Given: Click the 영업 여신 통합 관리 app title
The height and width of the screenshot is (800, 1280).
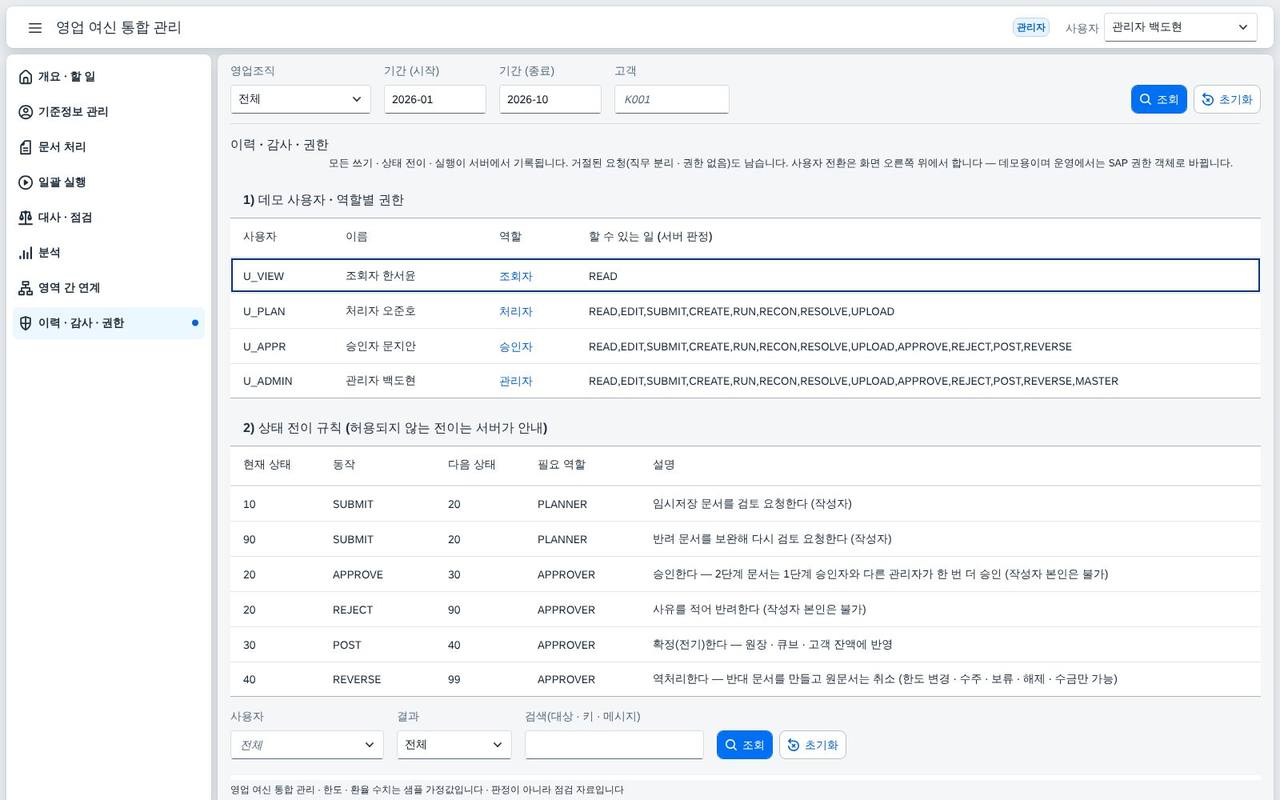Looking at the screenshot, I should point(119,28).
